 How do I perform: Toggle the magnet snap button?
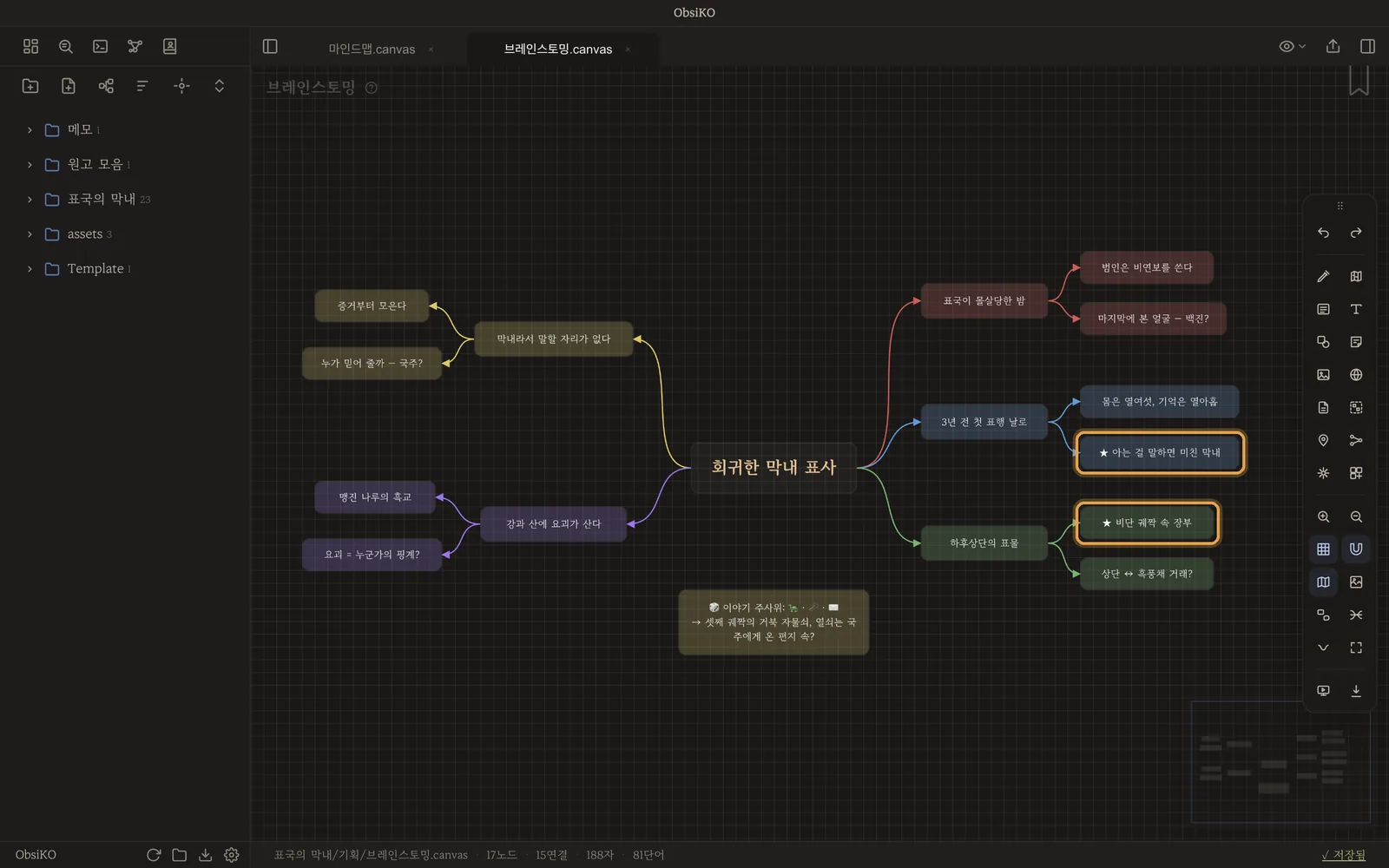[x=1356, y=549]
